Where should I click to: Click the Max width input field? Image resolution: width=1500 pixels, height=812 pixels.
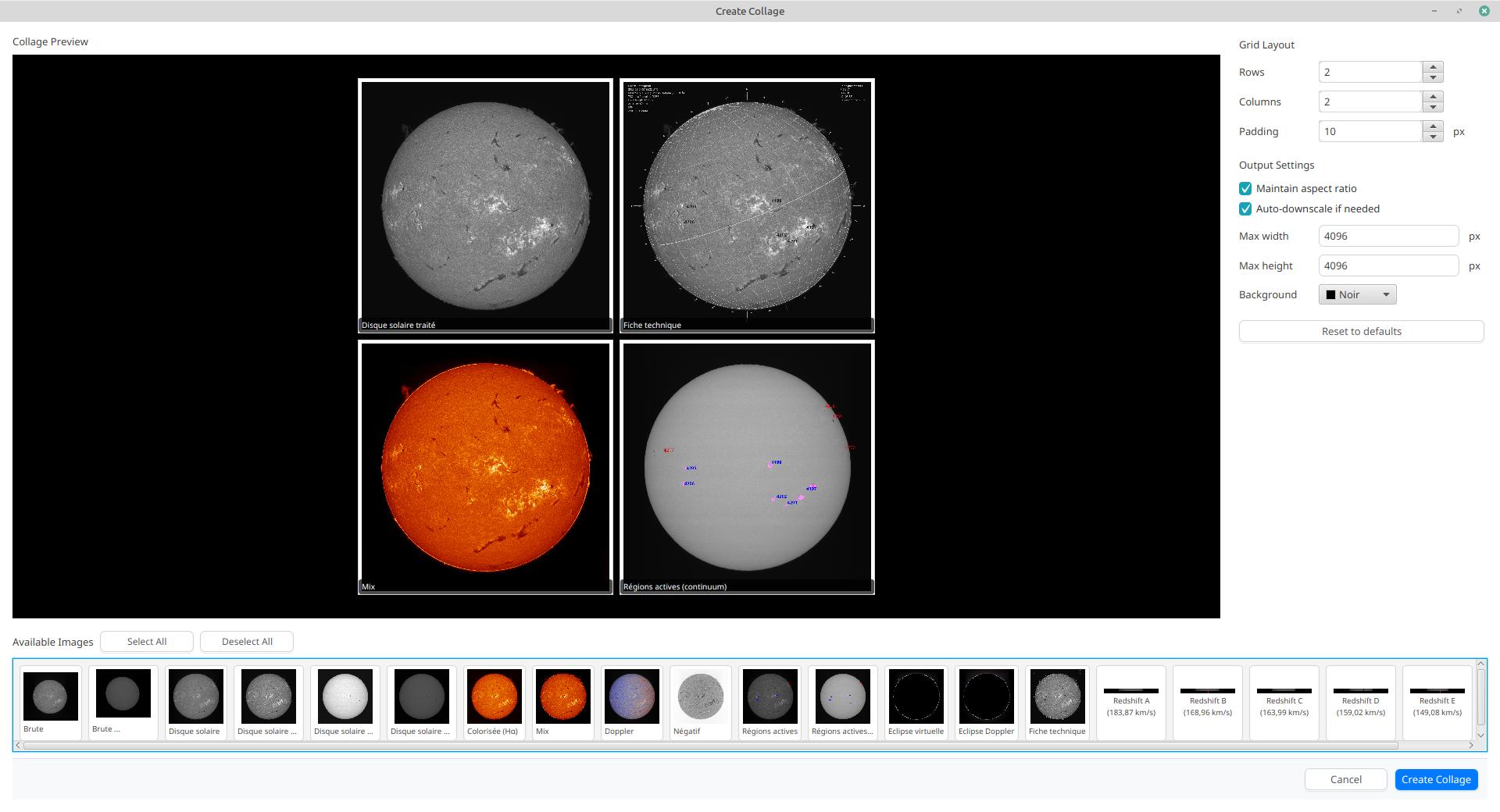tap(1387, 237)
